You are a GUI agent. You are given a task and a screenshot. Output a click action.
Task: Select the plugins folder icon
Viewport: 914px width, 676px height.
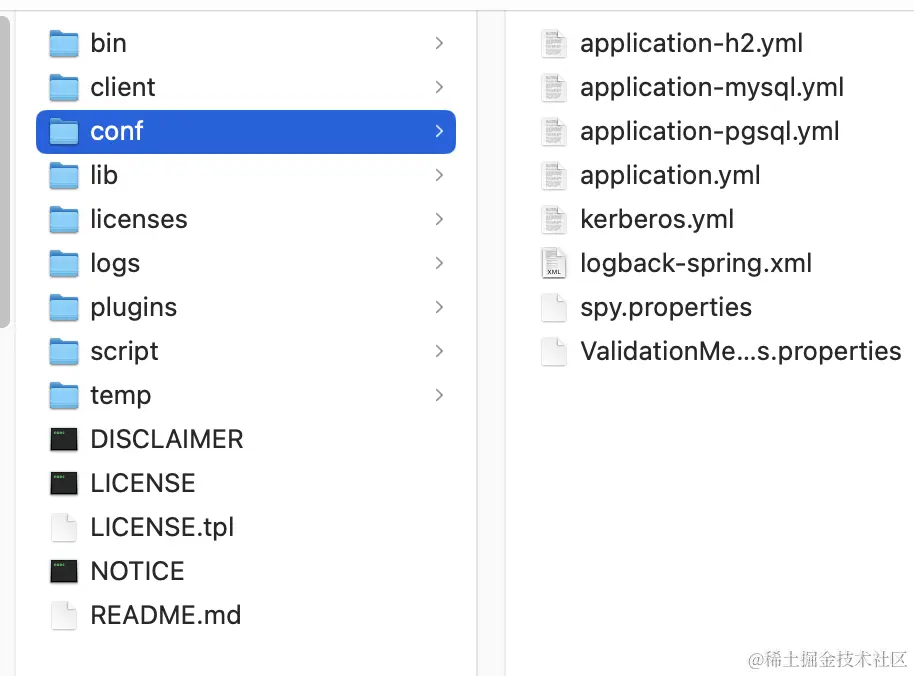(x=64, y=308)
